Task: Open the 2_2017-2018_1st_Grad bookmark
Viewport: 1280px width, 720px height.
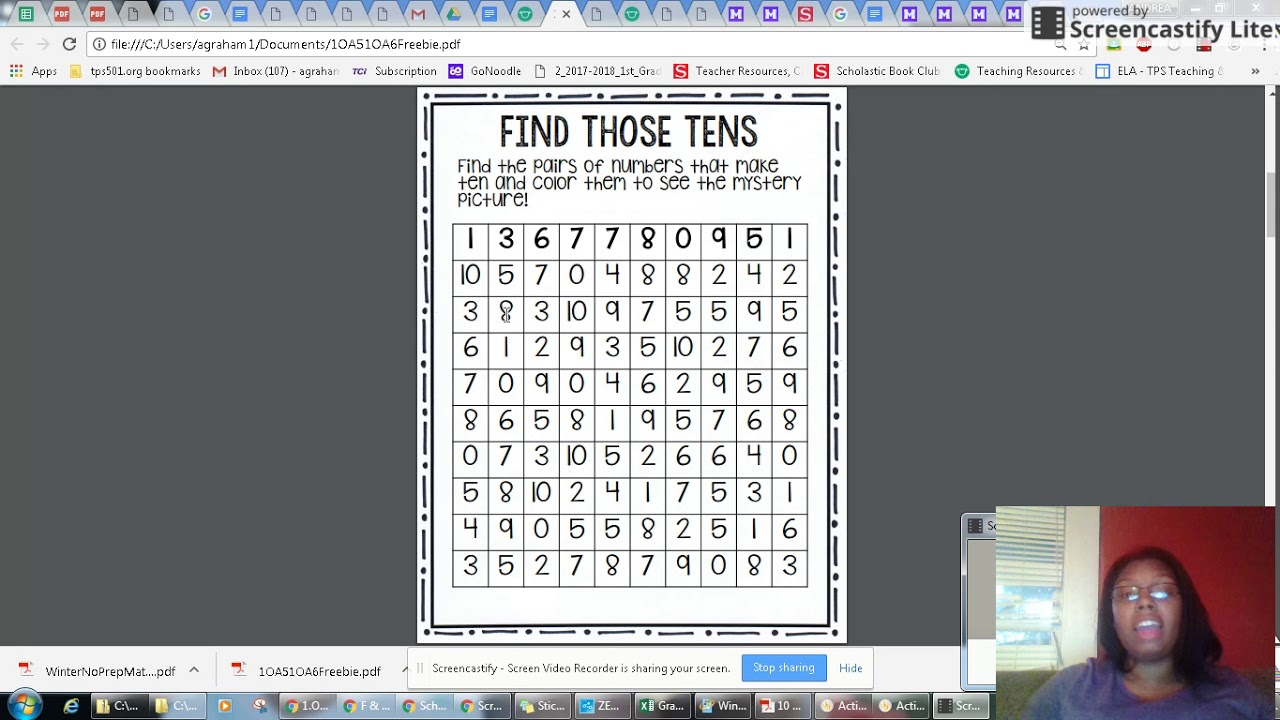Action: tap(598, 71)
